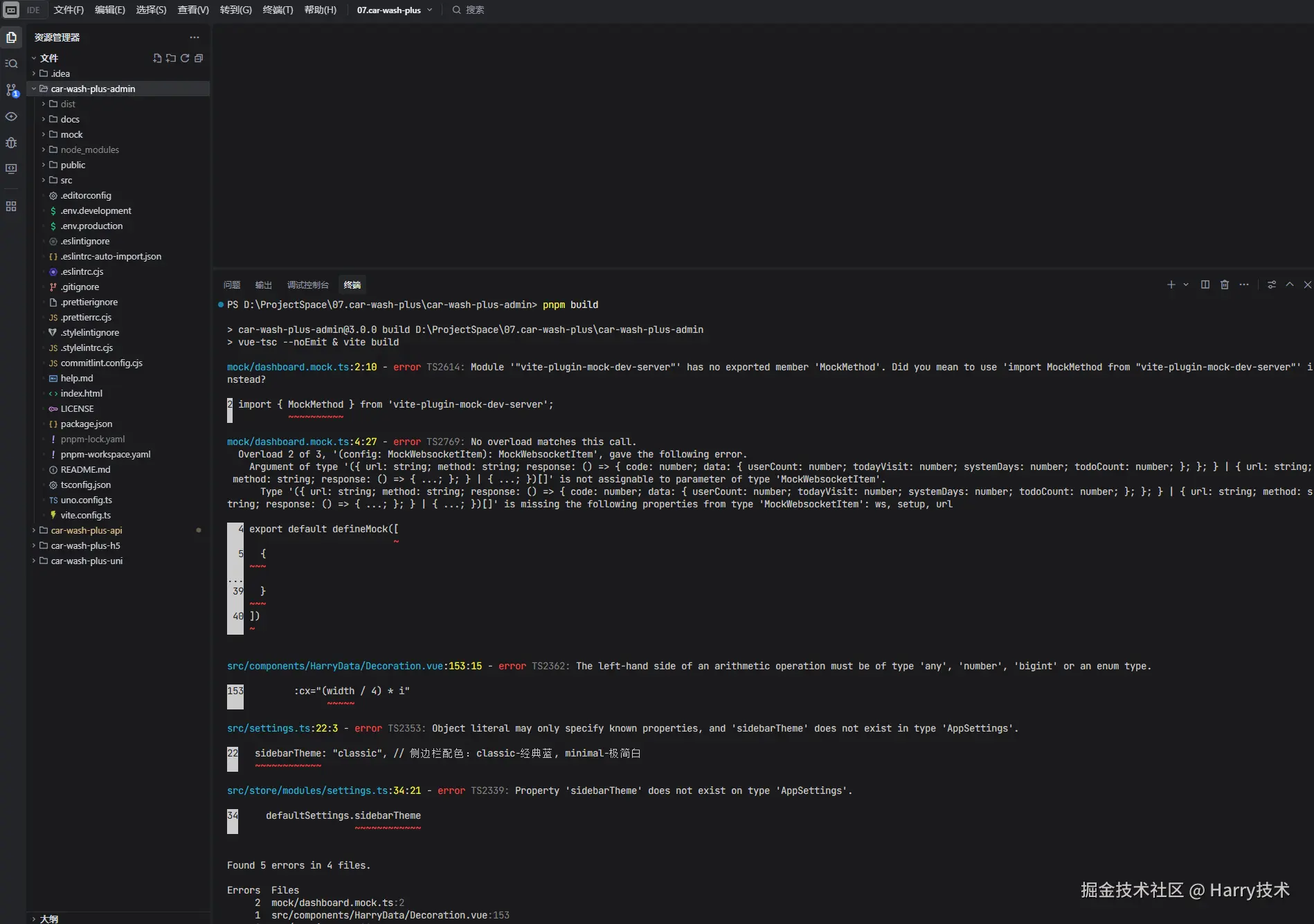Refresh the Explorer file tree
1314x924 pixels.
click(x=185, y=58)
